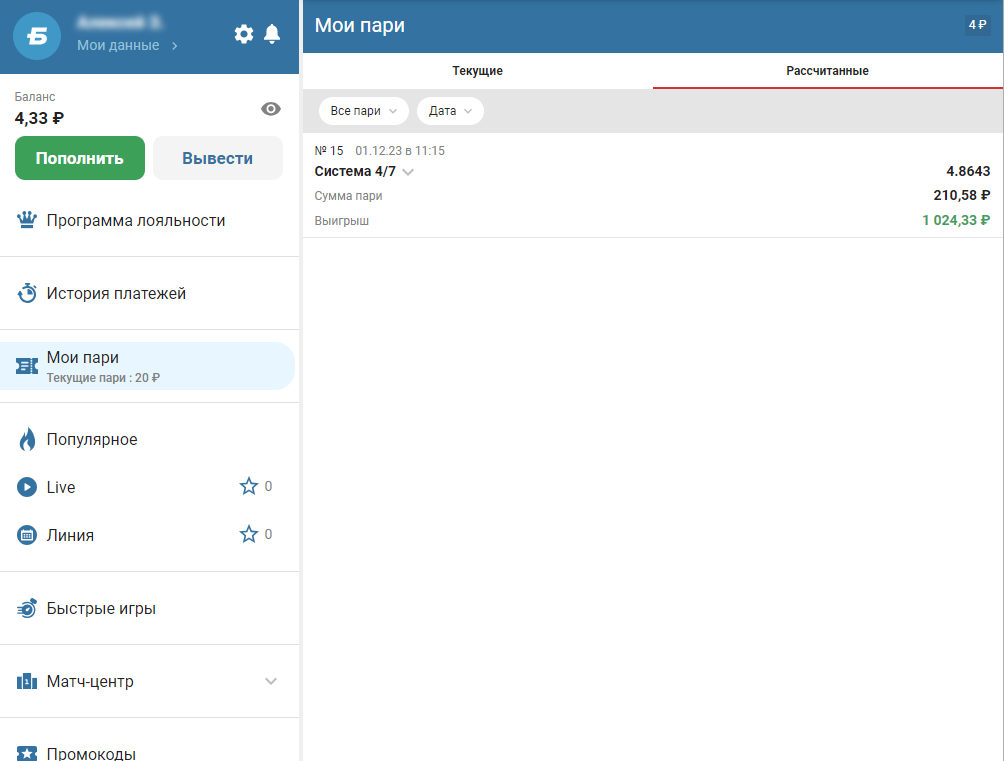This screenshot has width=1004, height=761.
Task: Click the bet sum 210,58 ₽
Action: [962, 195]
